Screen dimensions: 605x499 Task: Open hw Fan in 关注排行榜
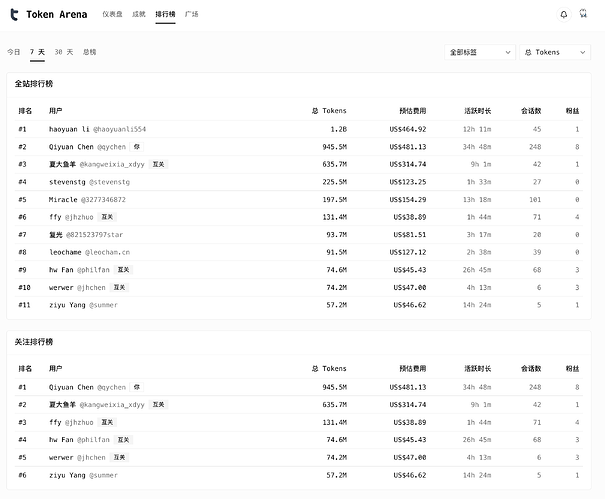(79, 440)
